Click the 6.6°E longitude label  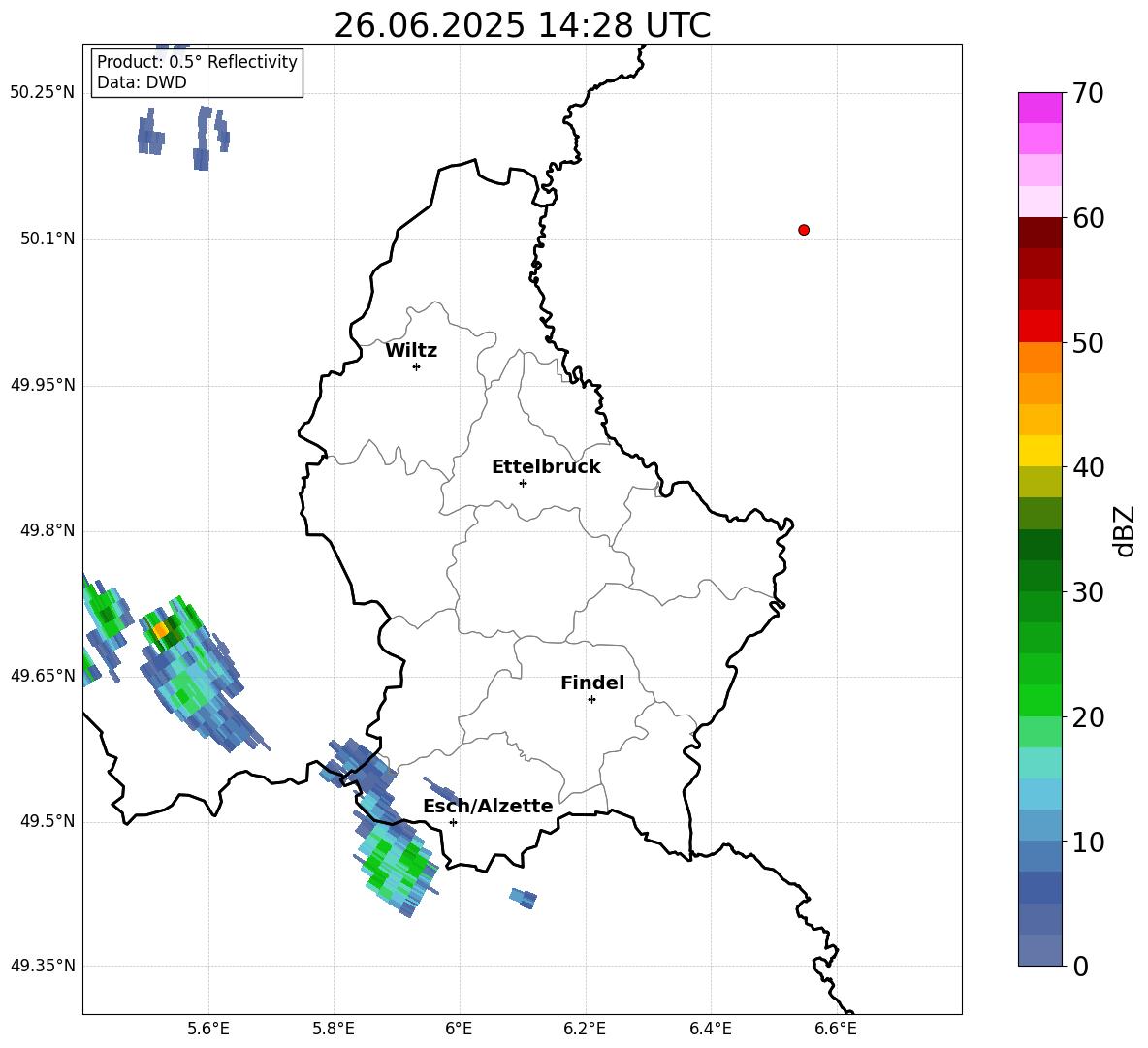(x=836, y=1029)
